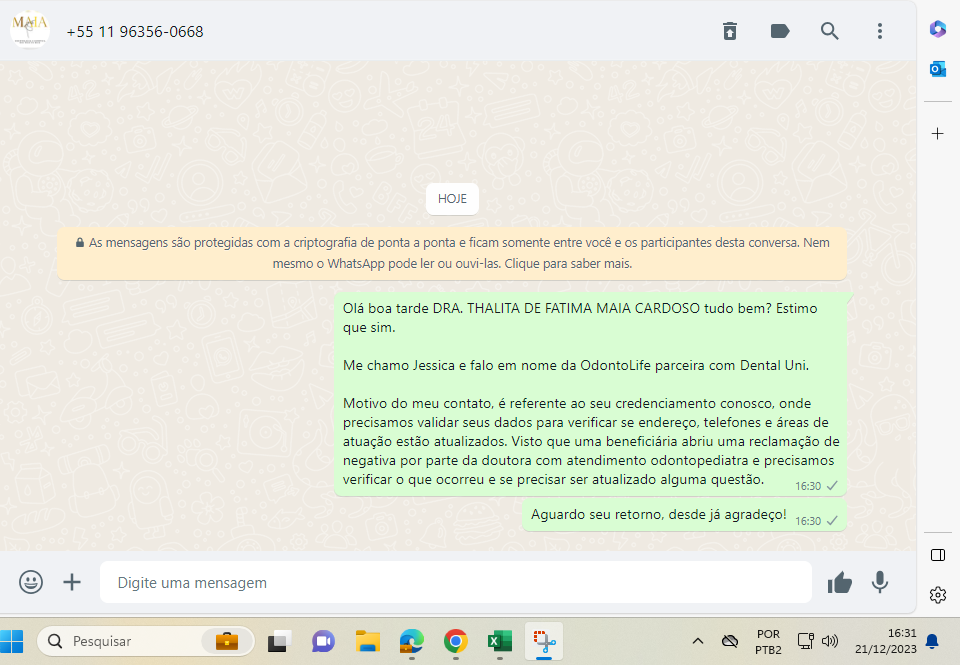The height and width of the screenshot is (665, 960).
Task: Search within this conversation
Action: point(830,31)
